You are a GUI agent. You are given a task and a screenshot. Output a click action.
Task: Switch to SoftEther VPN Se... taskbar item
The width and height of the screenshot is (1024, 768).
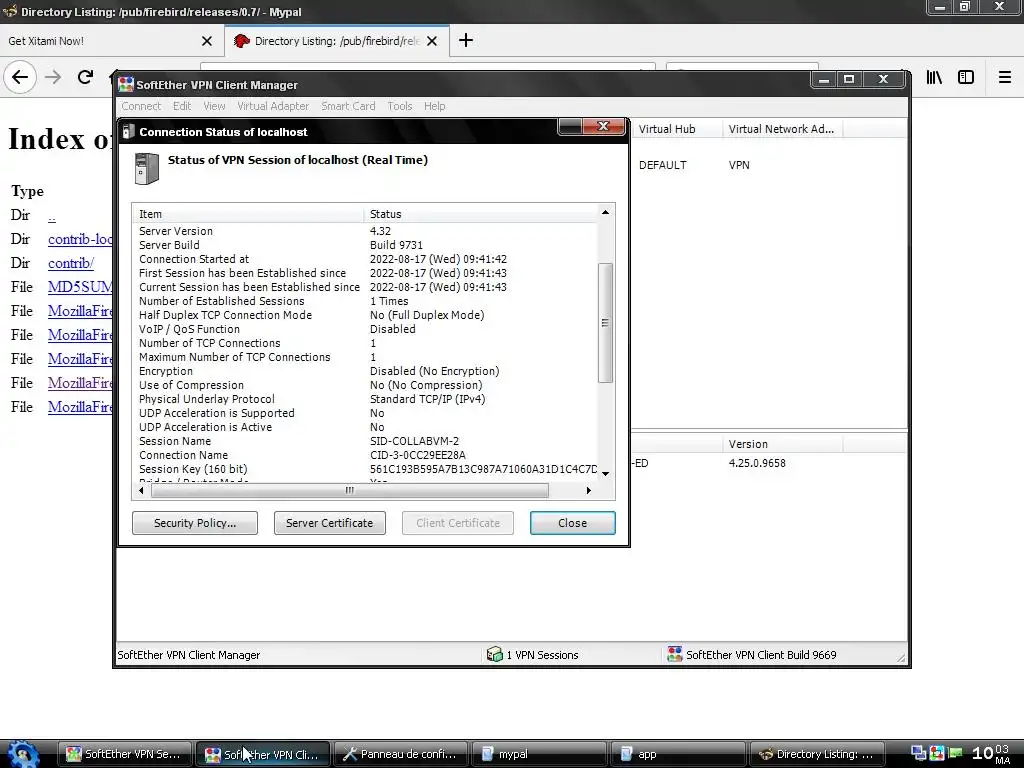tap(125, 754)
